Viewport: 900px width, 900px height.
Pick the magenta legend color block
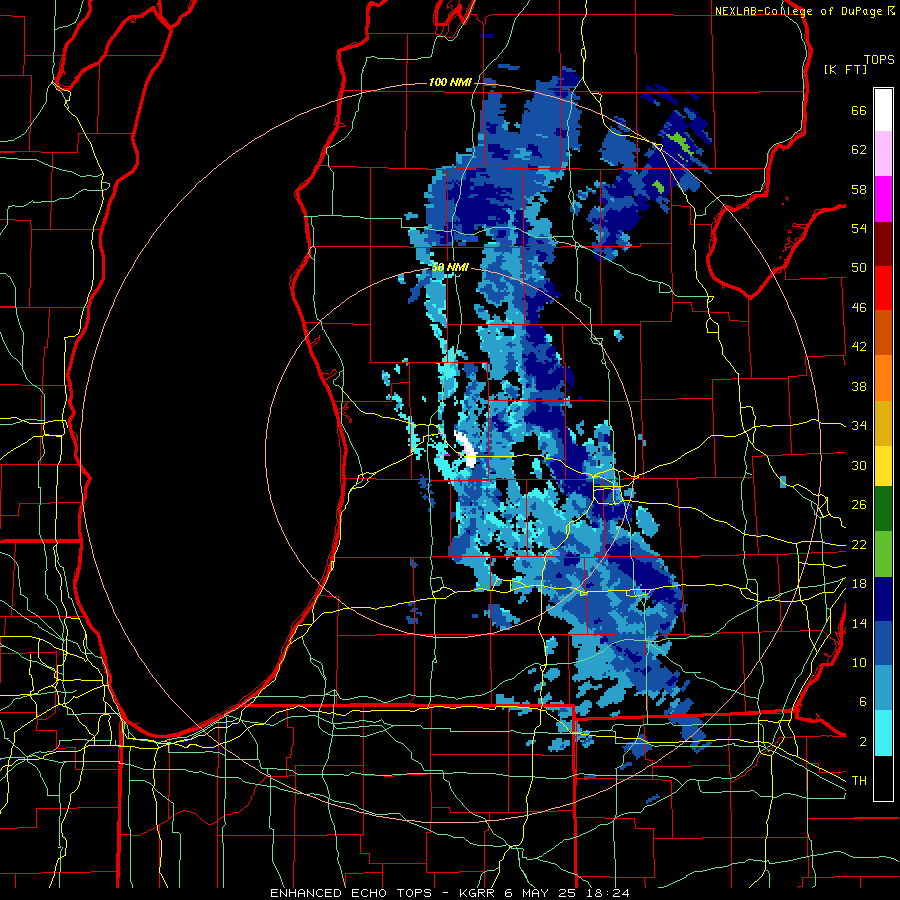pyautogui.click(x=883, y=199)
